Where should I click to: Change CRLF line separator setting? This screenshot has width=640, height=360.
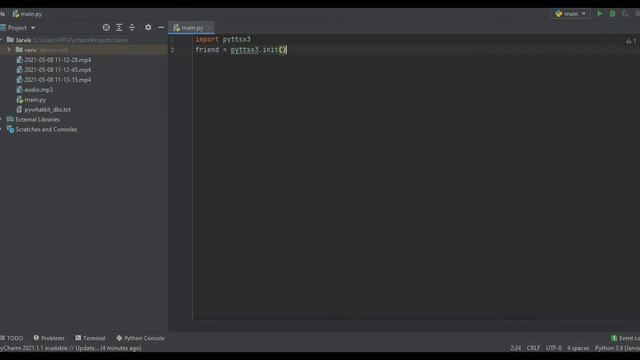(533, 348)
